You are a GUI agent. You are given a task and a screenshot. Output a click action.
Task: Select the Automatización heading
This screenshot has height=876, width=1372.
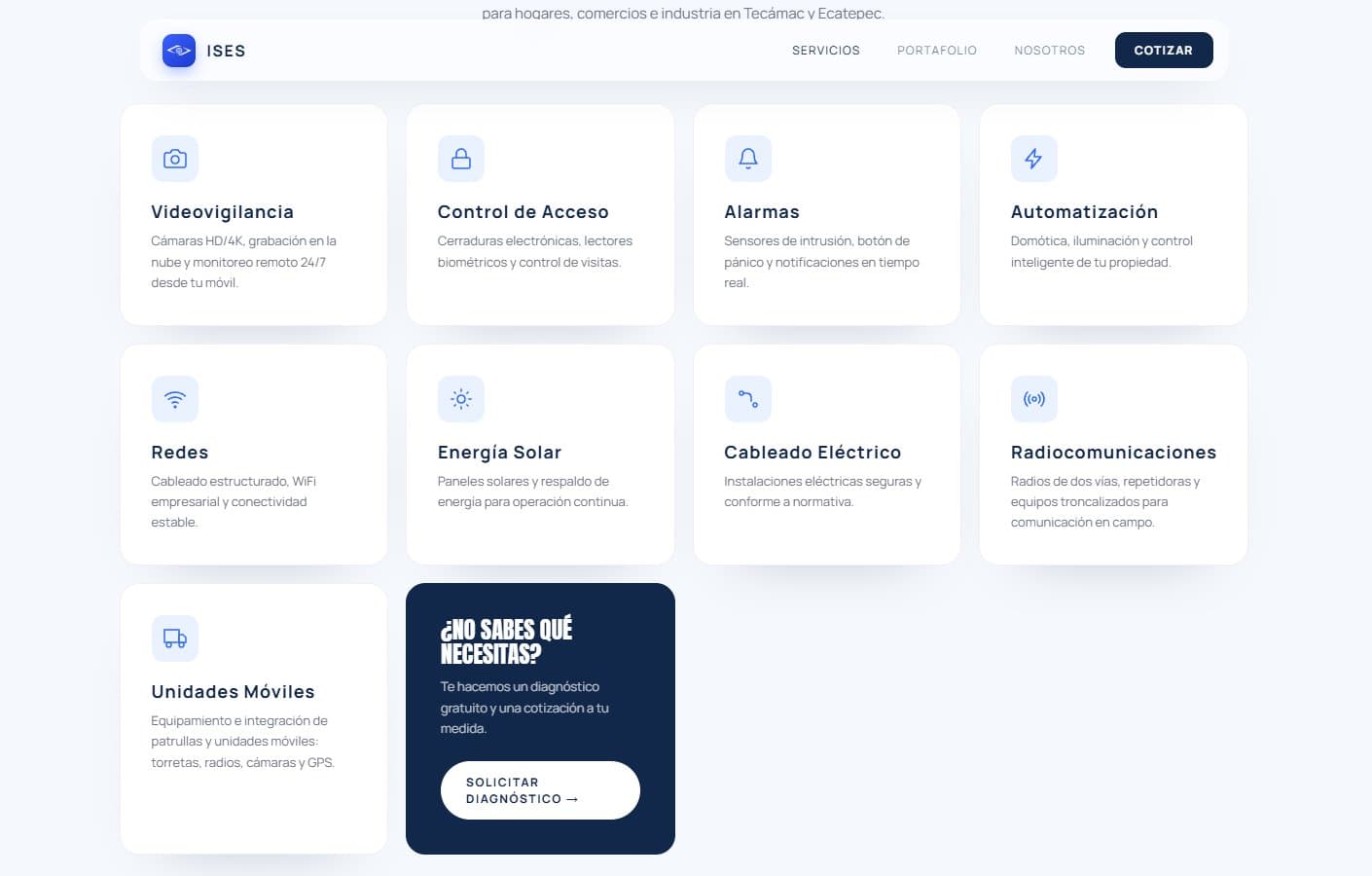[x=1085, y=212]
